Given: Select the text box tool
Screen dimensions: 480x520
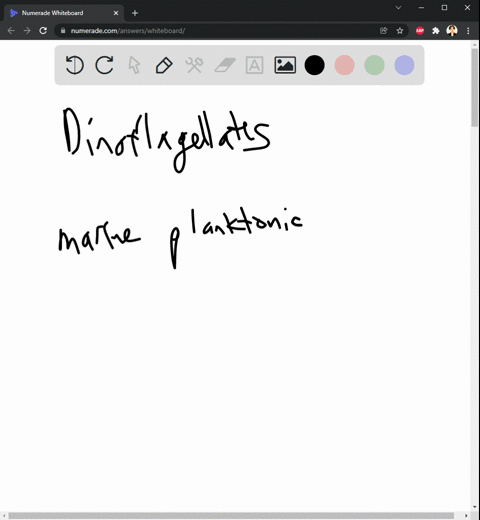Looking at the screenshot, I should 254,65.
